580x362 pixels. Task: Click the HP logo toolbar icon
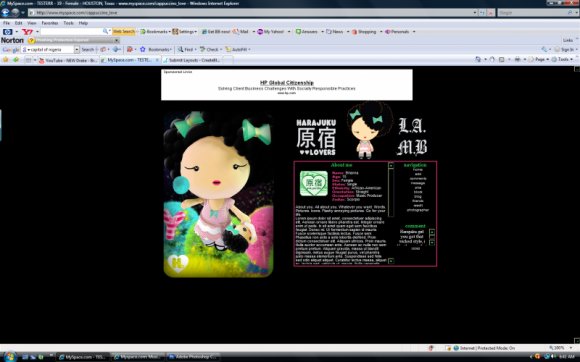click(7, 32)
